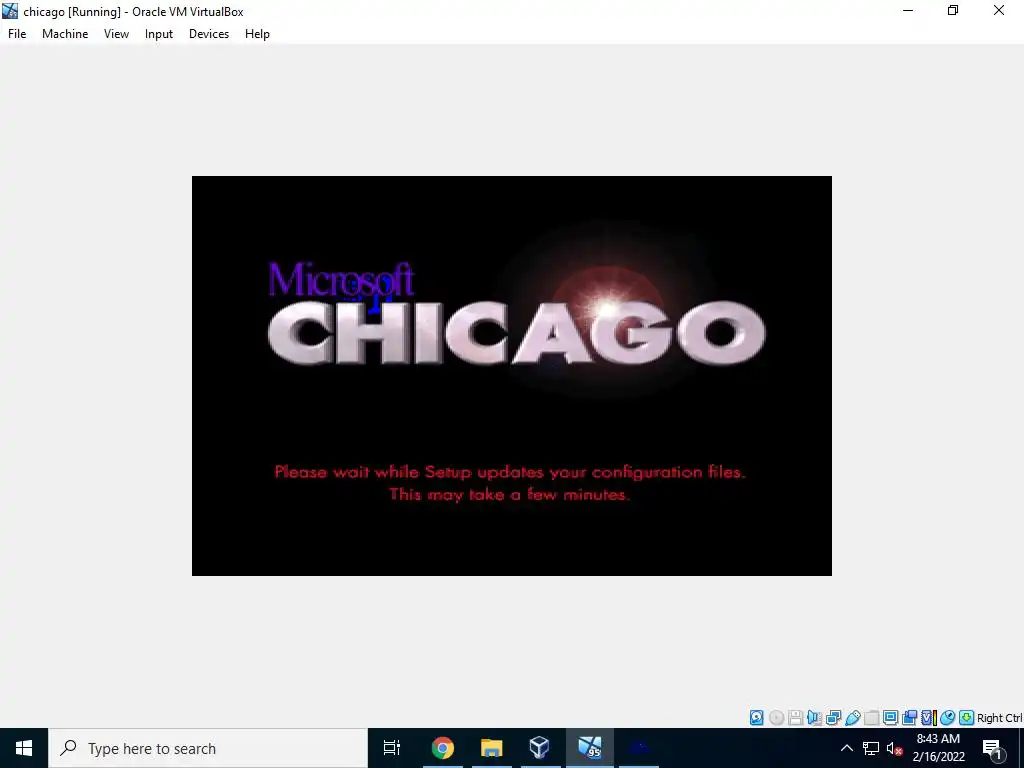Open VirtualBox Manager cube taskbar icon
This screenshot has width=1024, height=768.
(539, 748)
